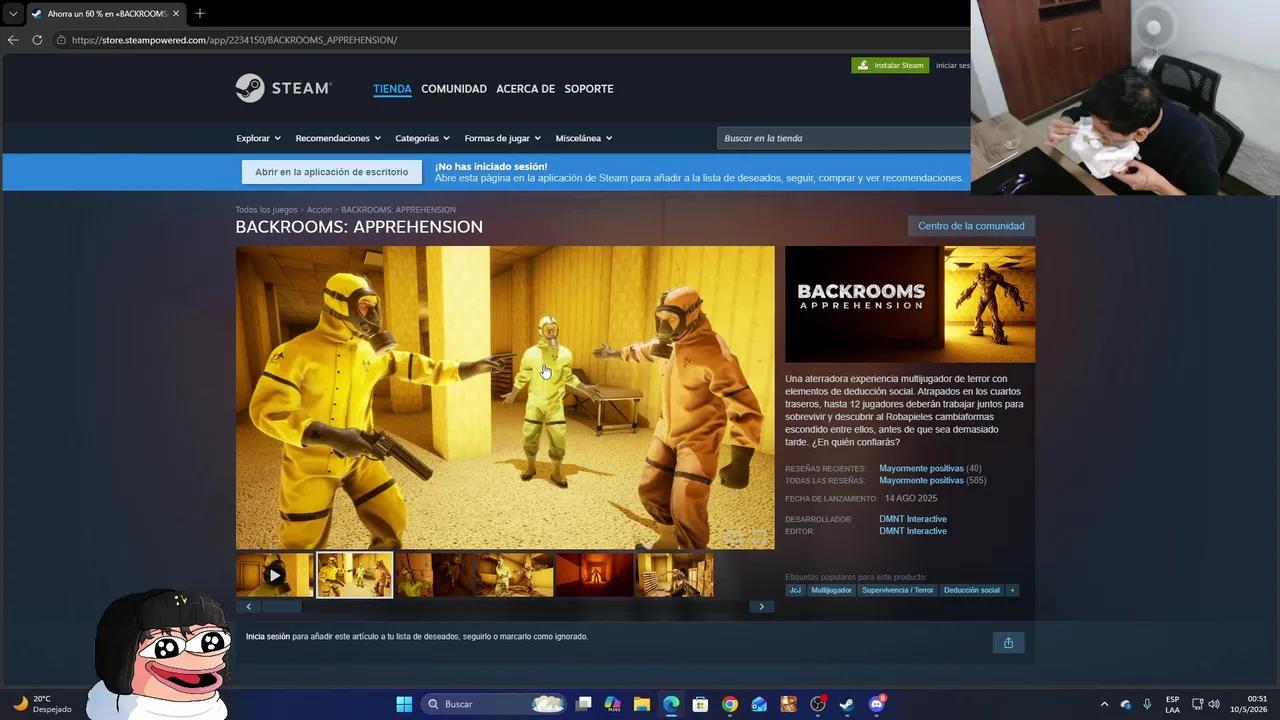Click Todos los juegos breadcrumb
Image resolution: width=1280 pixels, height=720 pixels.
click(x=266, y=210)
